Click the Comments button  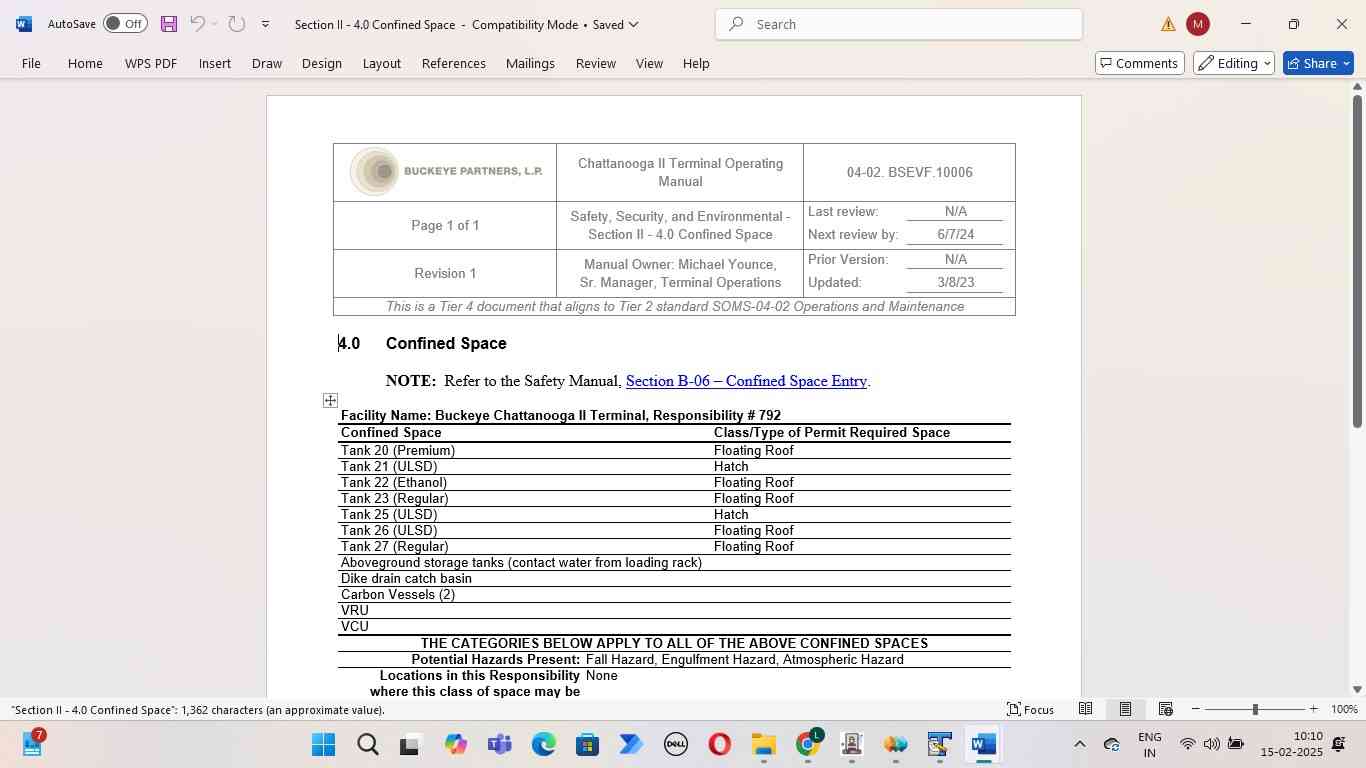[1139, 63]
